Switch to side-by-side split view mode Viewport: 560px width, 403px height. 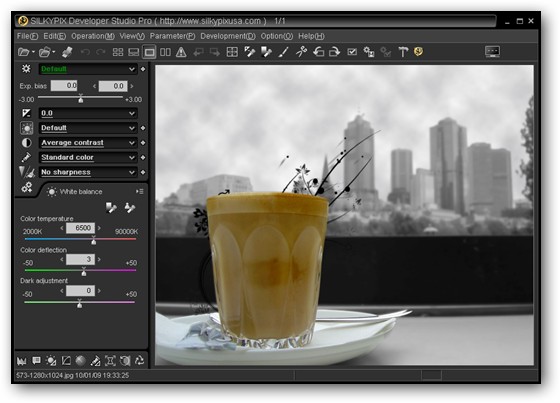165,52
